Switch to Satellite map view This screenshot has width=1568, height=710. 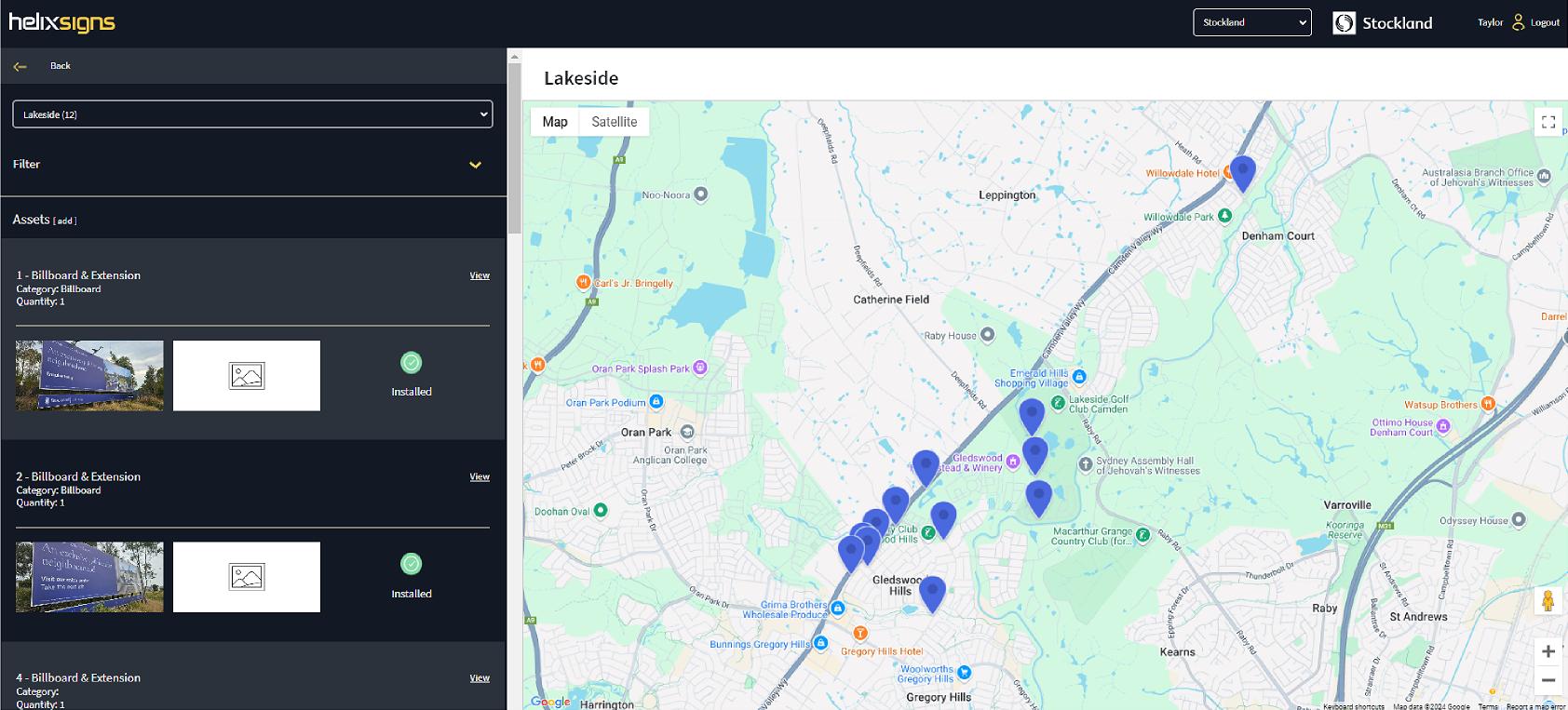tap(614, 122)
